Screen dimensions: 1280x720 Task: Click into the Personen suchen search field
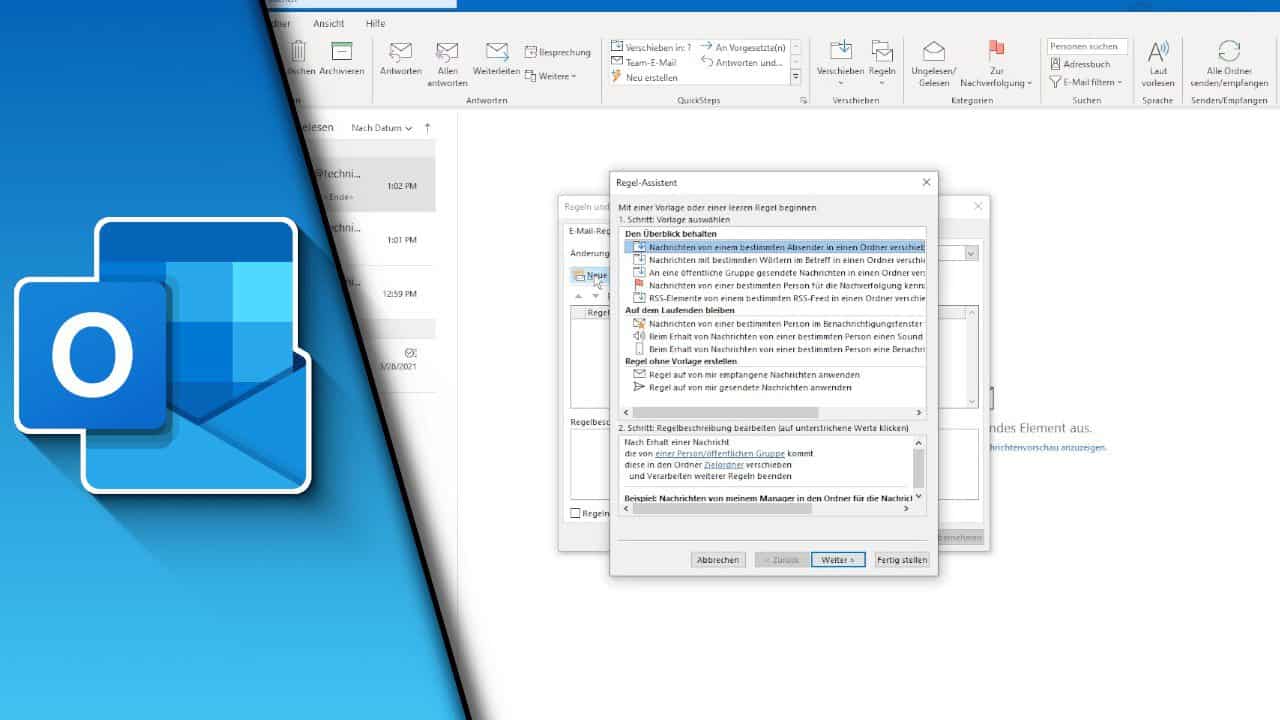click(1087, 45)
